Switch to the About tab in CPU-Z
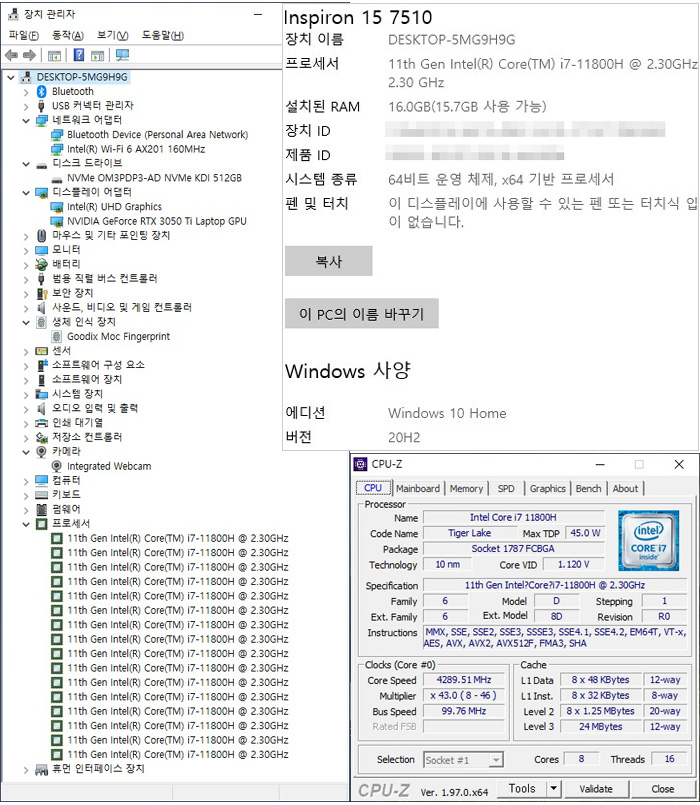This screenshot has width=700, height=805. tap(625, 489)
